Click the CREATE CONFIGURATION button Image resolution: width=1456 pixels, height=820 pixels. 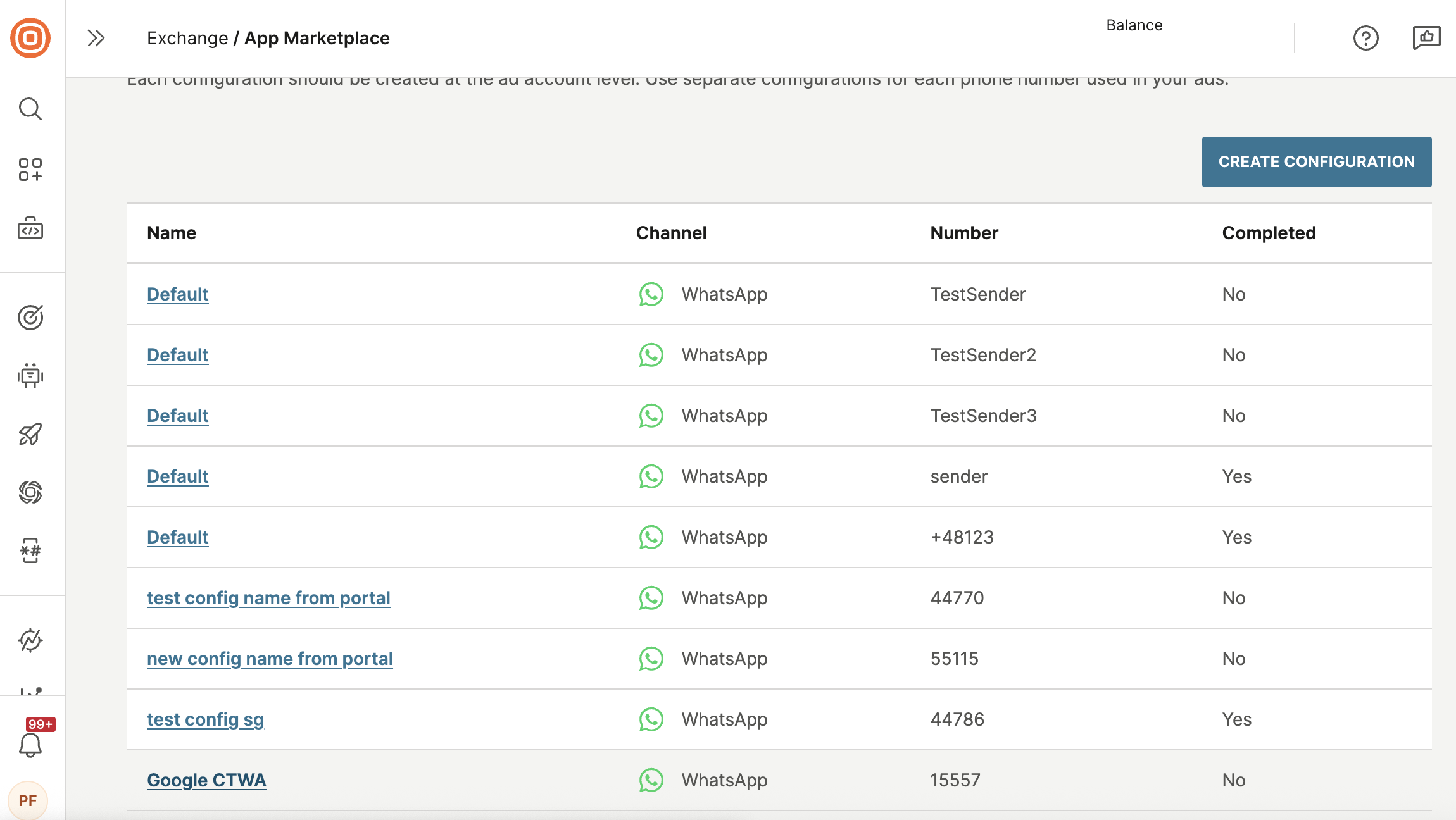click(1316, 161)
